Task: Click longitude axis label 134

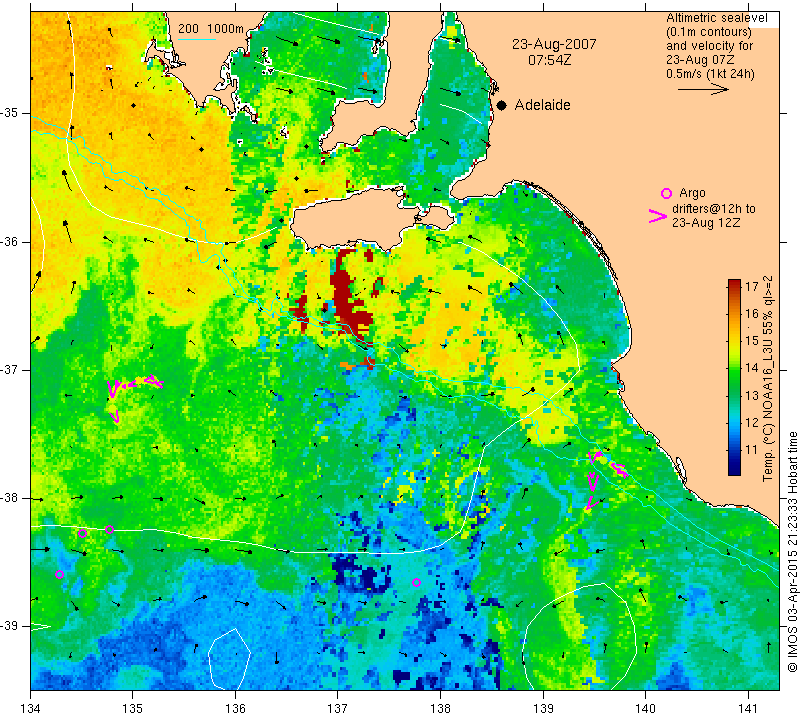Action: 31,708
